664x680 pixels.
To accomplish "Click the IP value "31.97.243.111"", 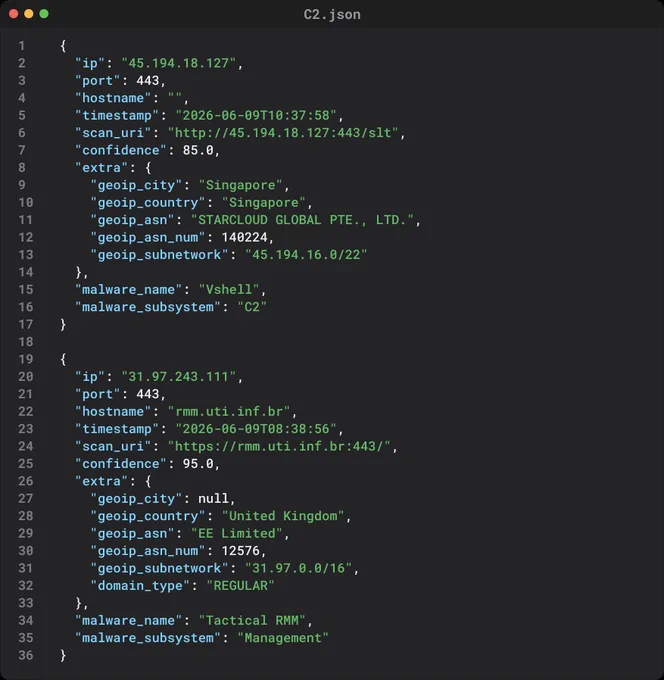I will click(x=178, y=376).
